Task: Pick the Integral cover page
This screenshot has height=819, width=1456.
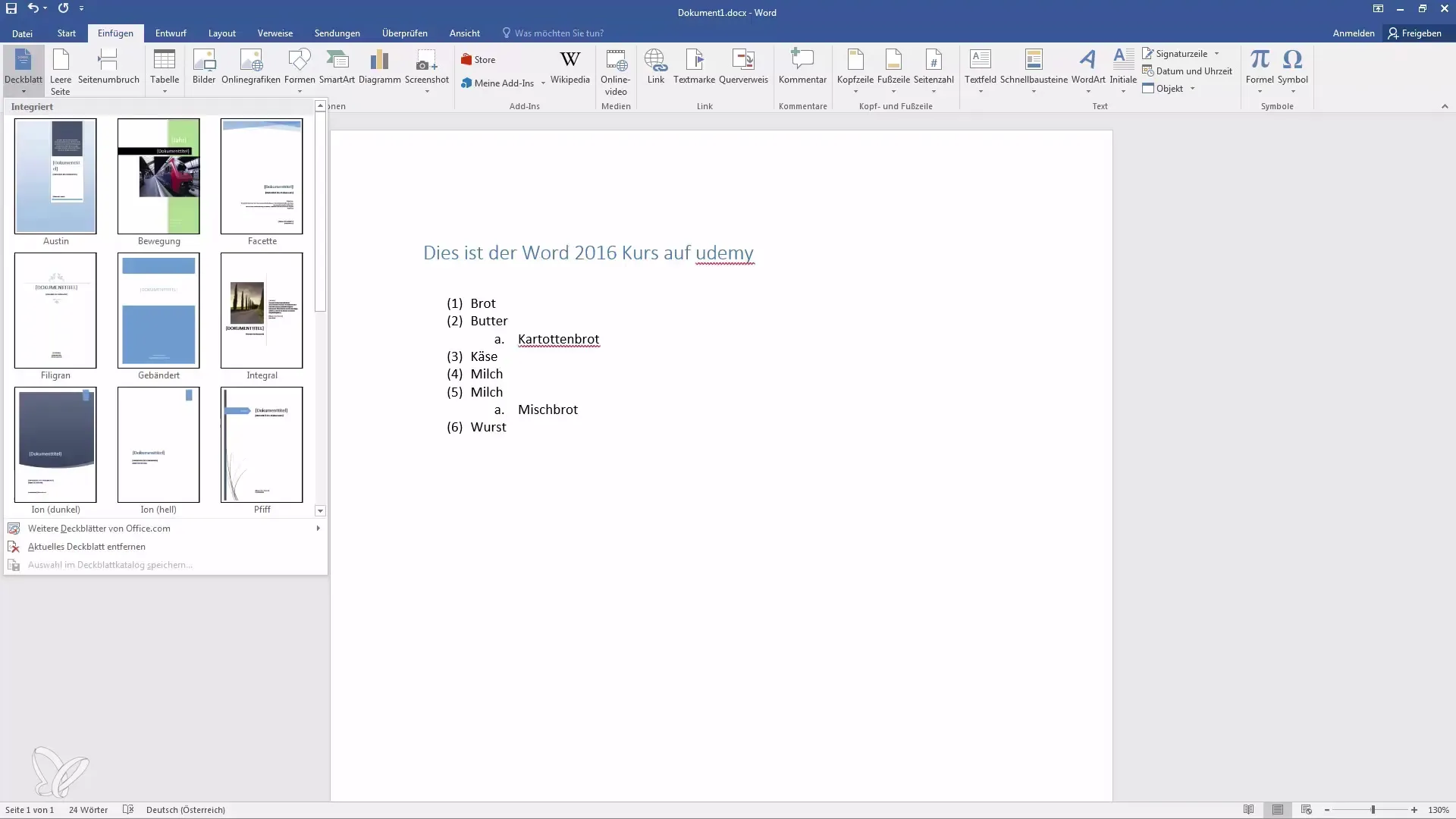Action: point(262,310)
